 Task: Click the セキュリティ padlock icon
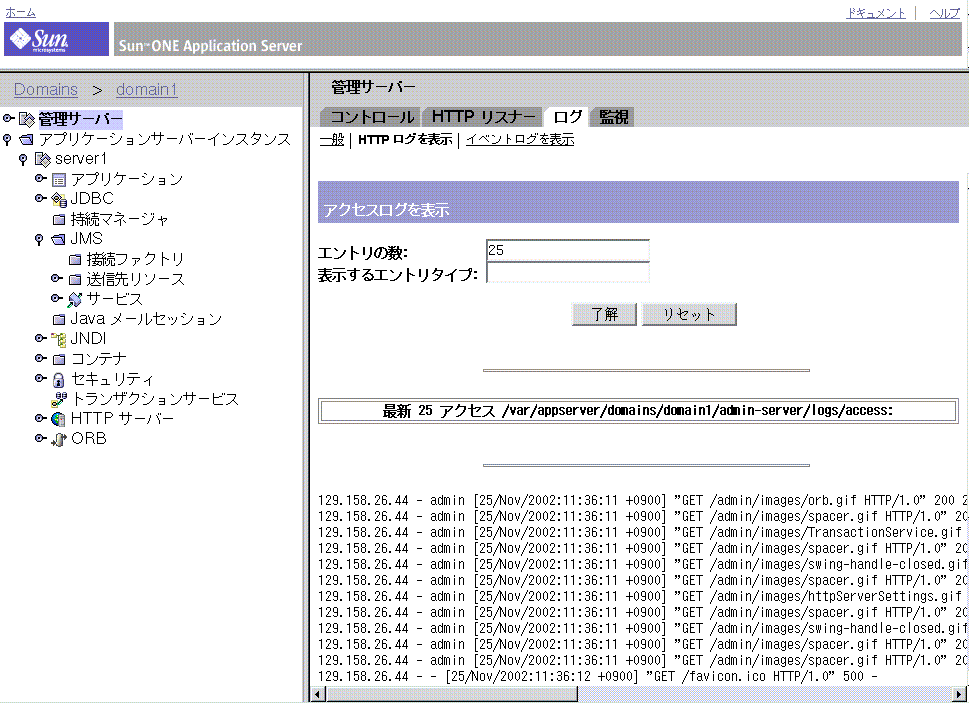(x=59, y=380)
